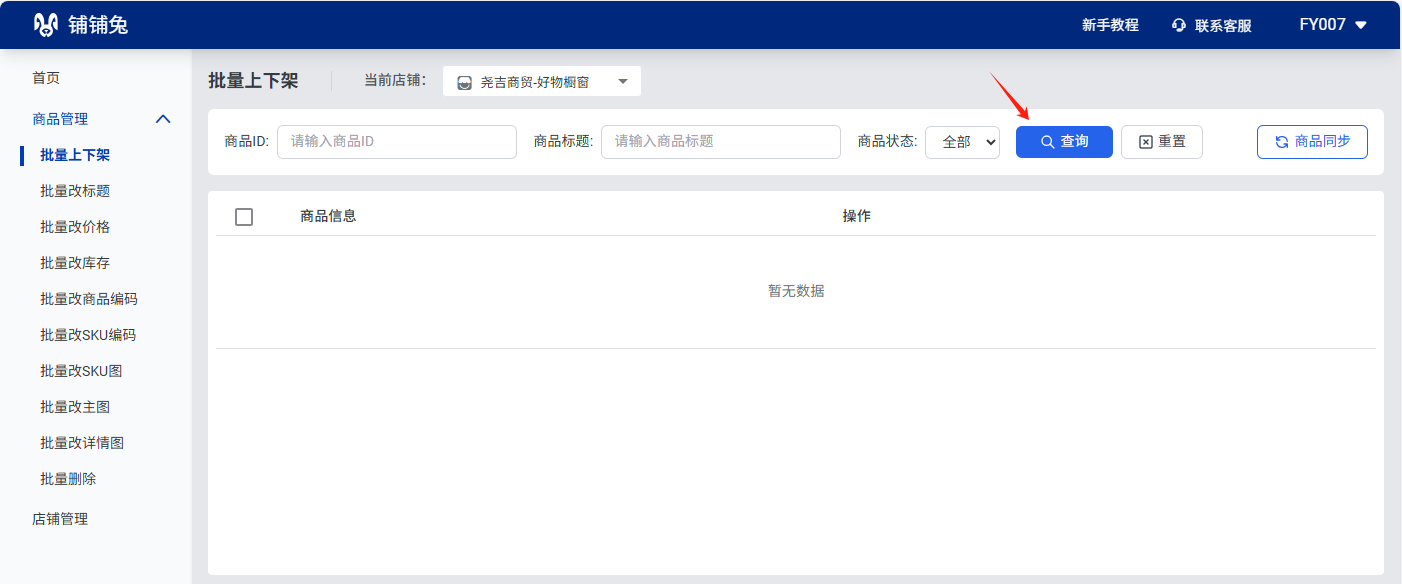Collapse the 商品管理 sidebar section
The height and width of the screenshot is (584, 1402).
(164, 119)
